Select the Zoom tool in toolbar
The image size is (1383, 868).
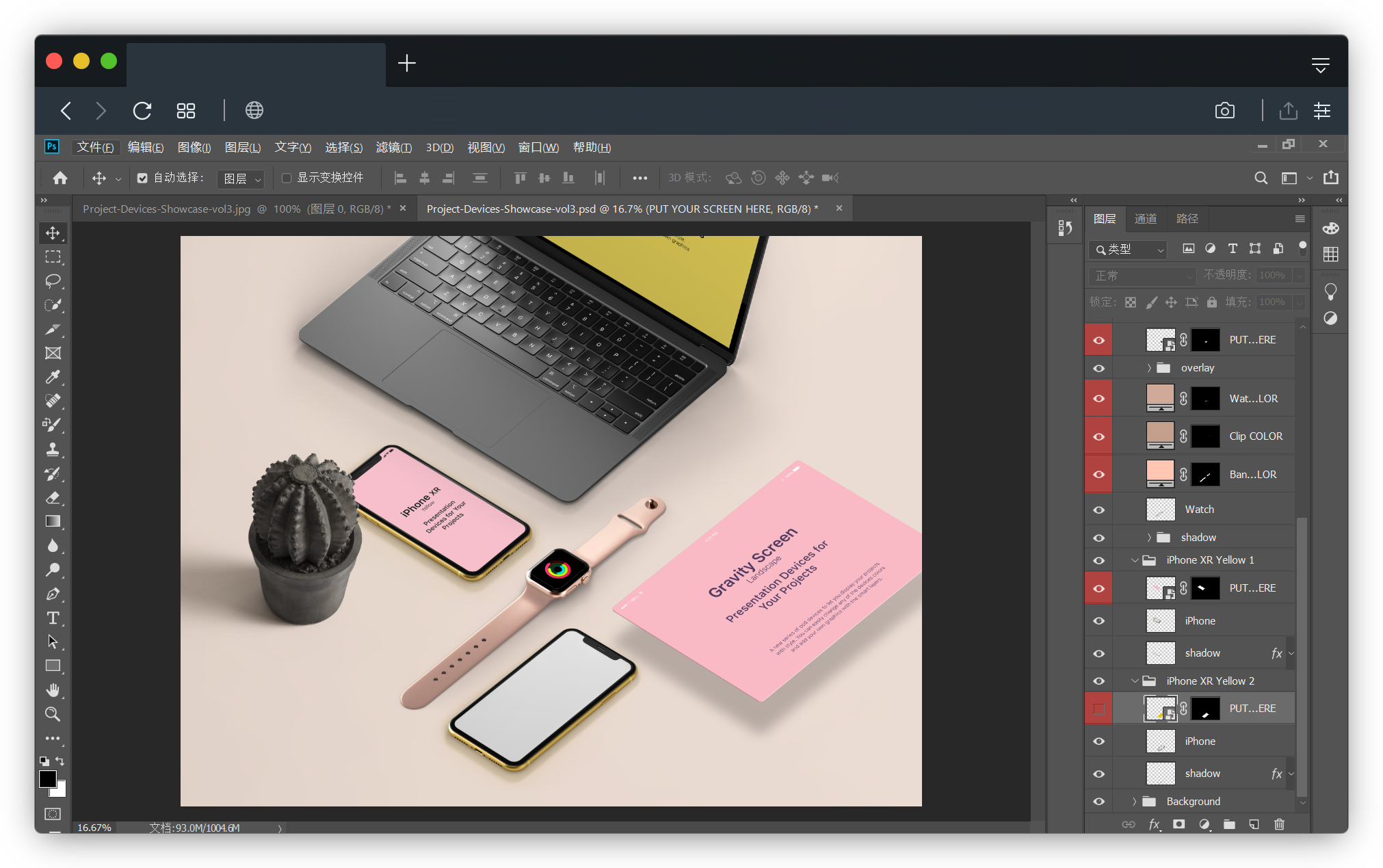tap(53, 714)
